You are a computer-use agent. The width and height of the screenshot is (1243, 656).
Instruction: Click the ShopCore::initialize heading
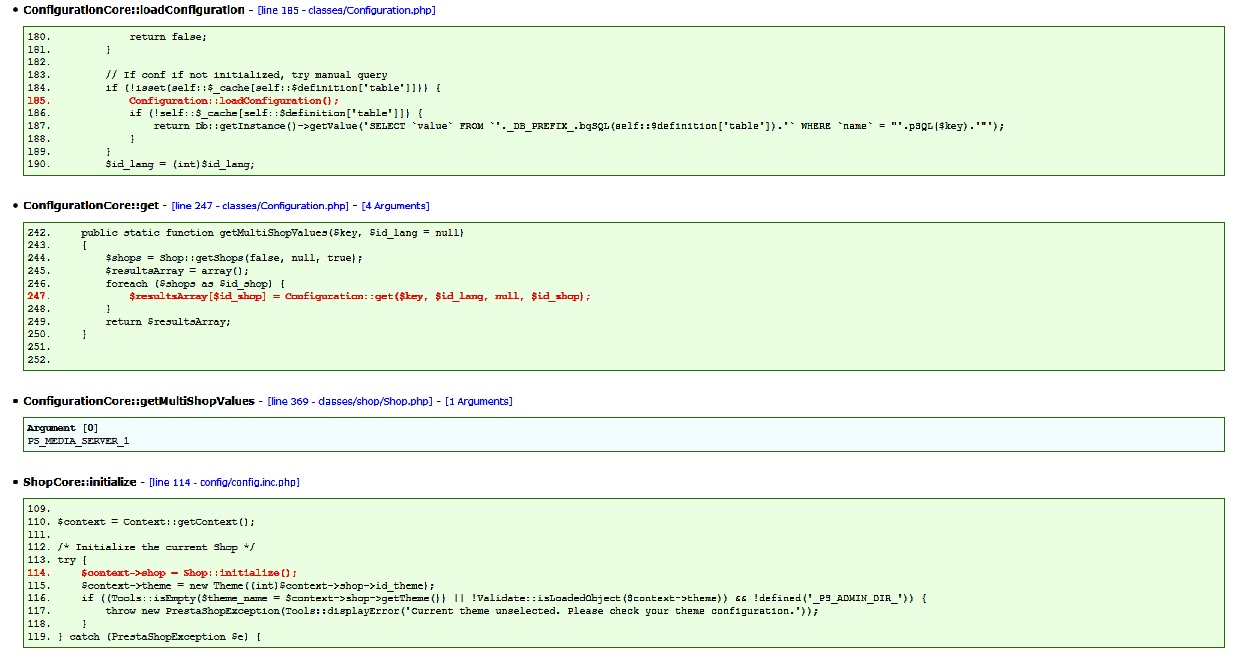coord(80,482)
